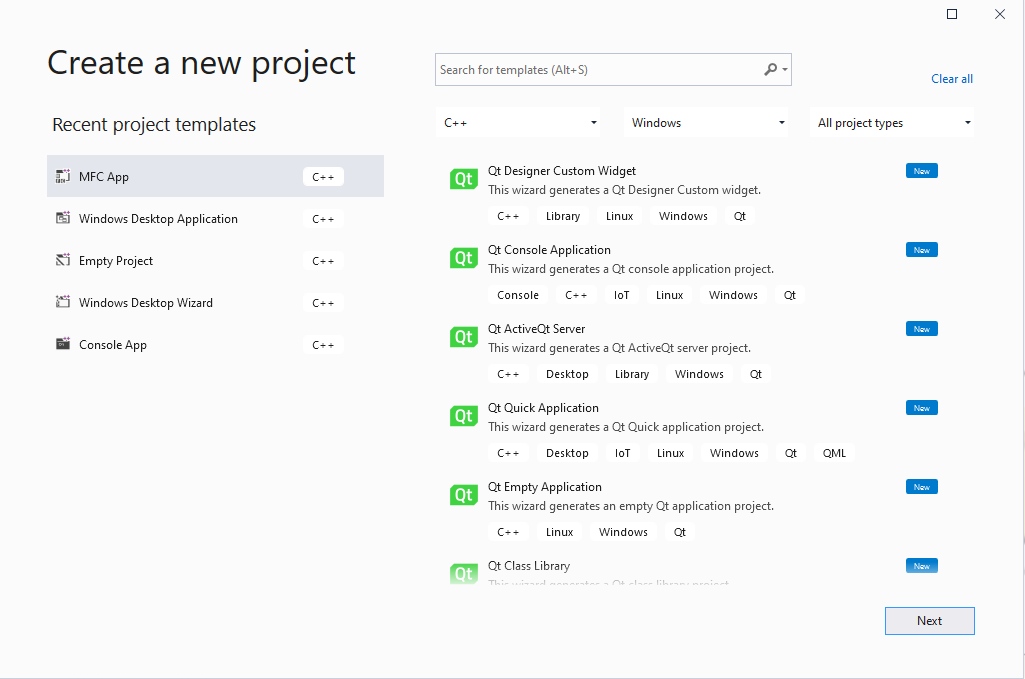Viewport: 1025px width, 679px height.
Task: Click Linux tag under Qt Empty Application
Action: pyautogui.click(x=560, y=532)
